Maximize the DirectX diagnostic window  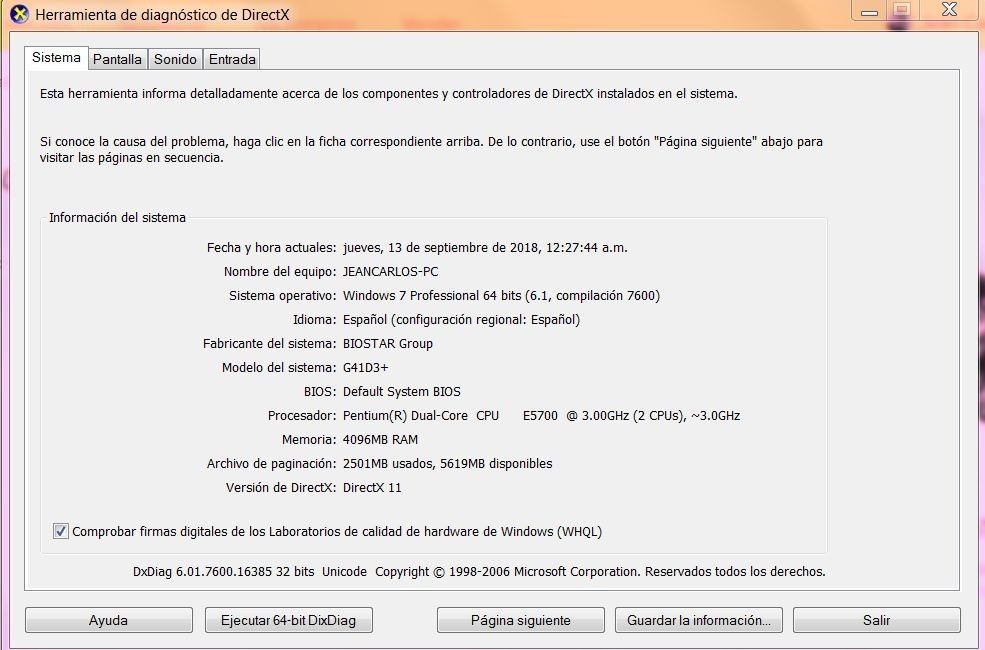(902, 10)
